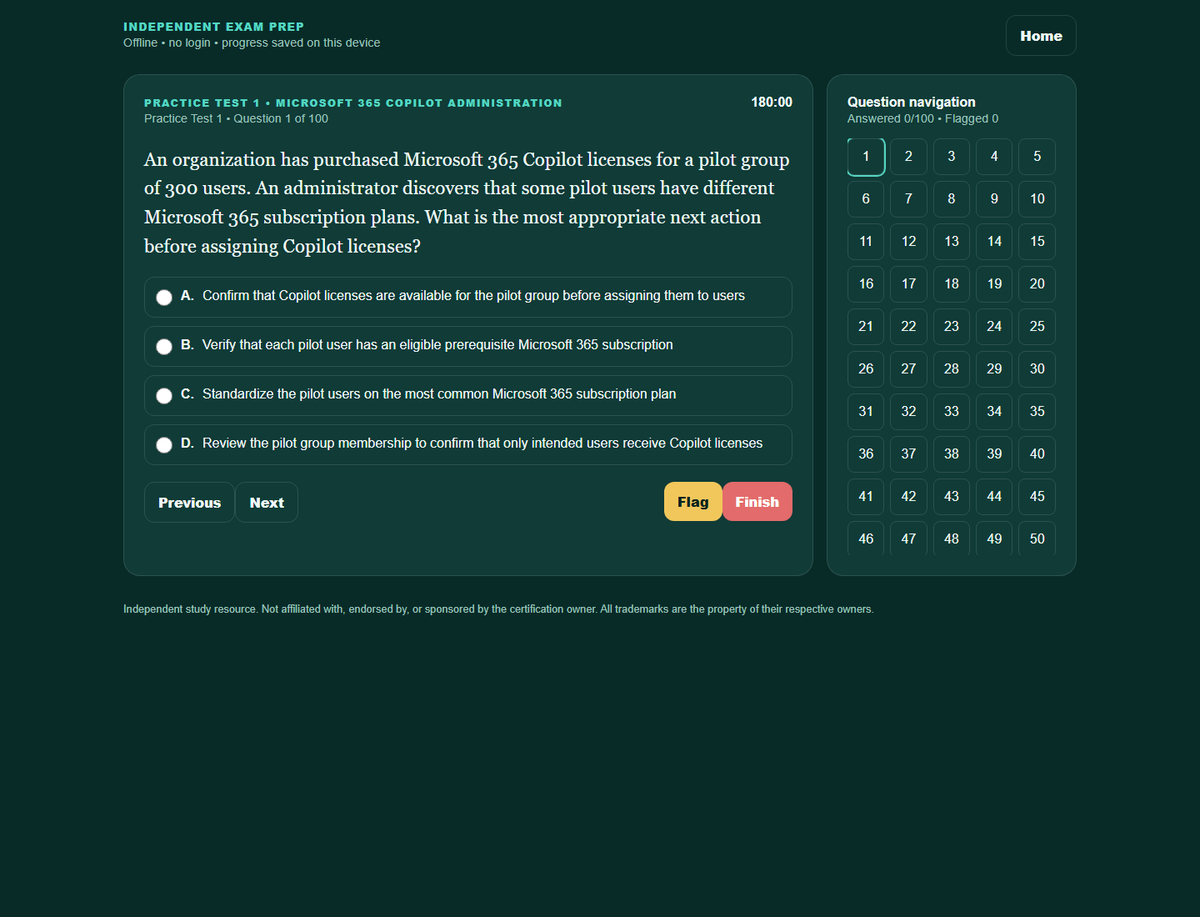This screenshot has width=1200, height=917.
Task: Navigate to question 7
Action: point(908,198)
